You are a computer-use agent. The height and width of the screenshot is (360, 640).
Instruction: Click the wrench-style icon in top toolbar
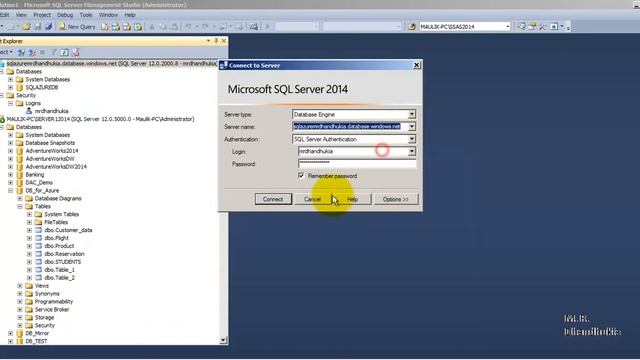(542, 27)
